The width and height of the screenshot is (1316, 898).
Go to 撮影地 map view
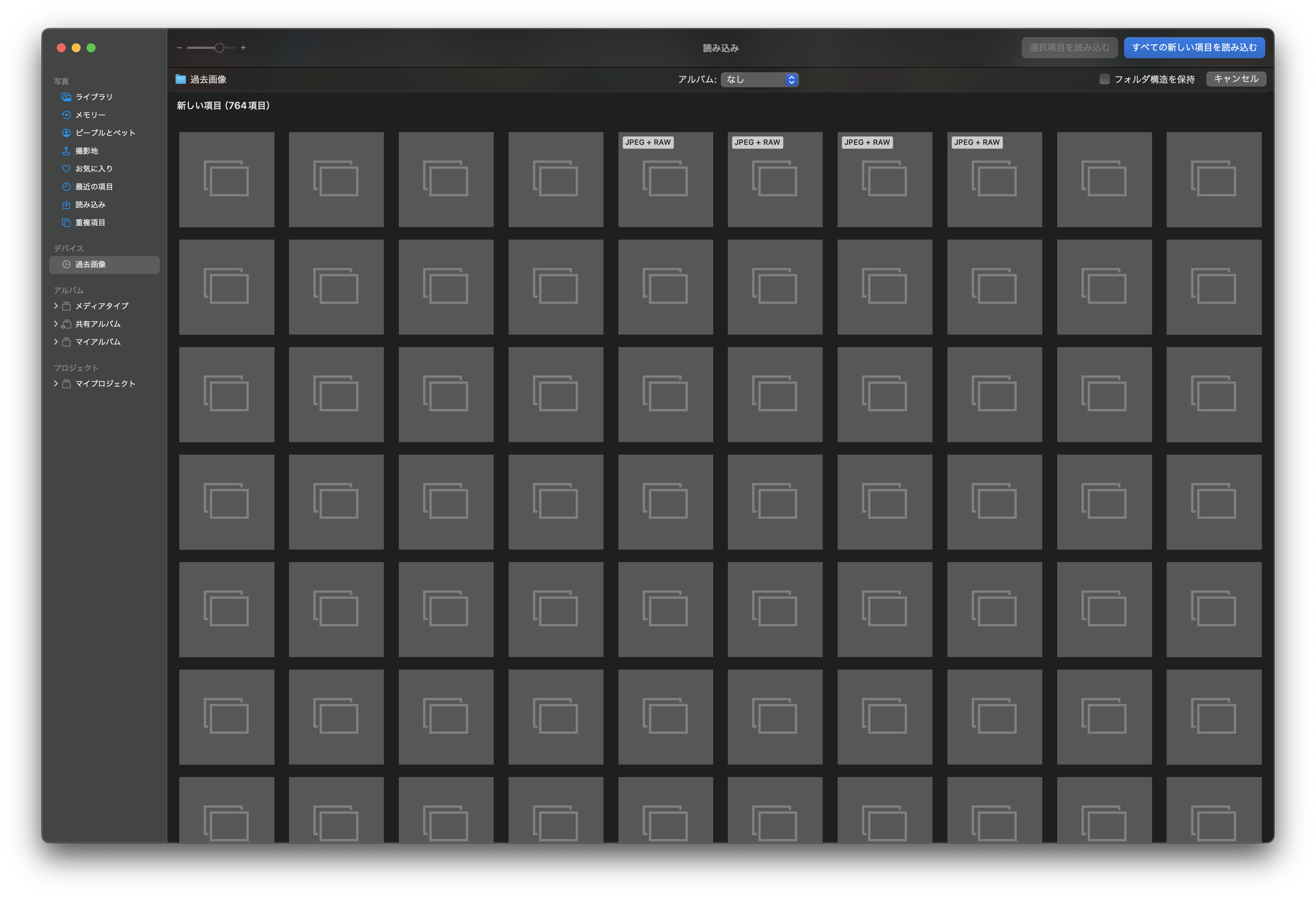(86, 151)
